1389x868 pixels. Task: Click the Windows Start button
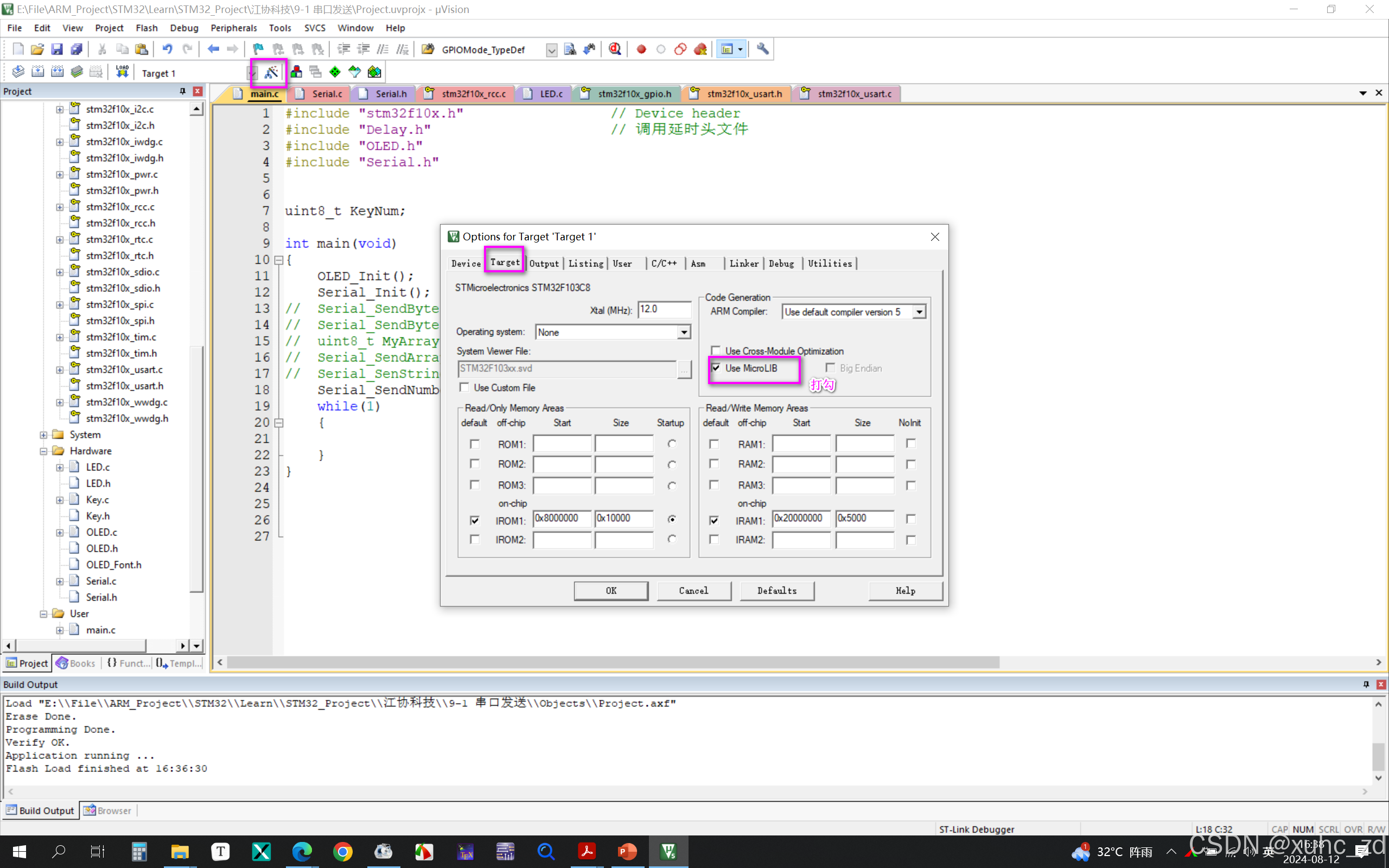[19, 852]
